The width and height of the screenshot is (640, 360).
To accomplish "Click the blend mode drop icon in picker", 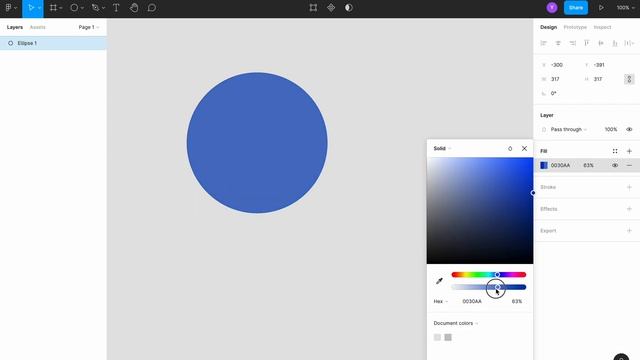I will tap(510, 149).
